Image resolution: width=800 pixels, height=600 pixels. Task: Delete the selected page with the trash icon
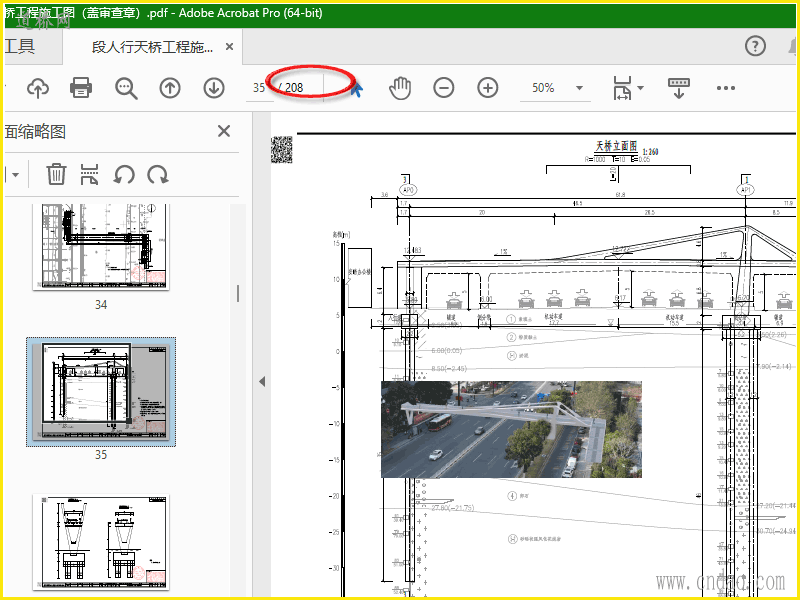56,175
